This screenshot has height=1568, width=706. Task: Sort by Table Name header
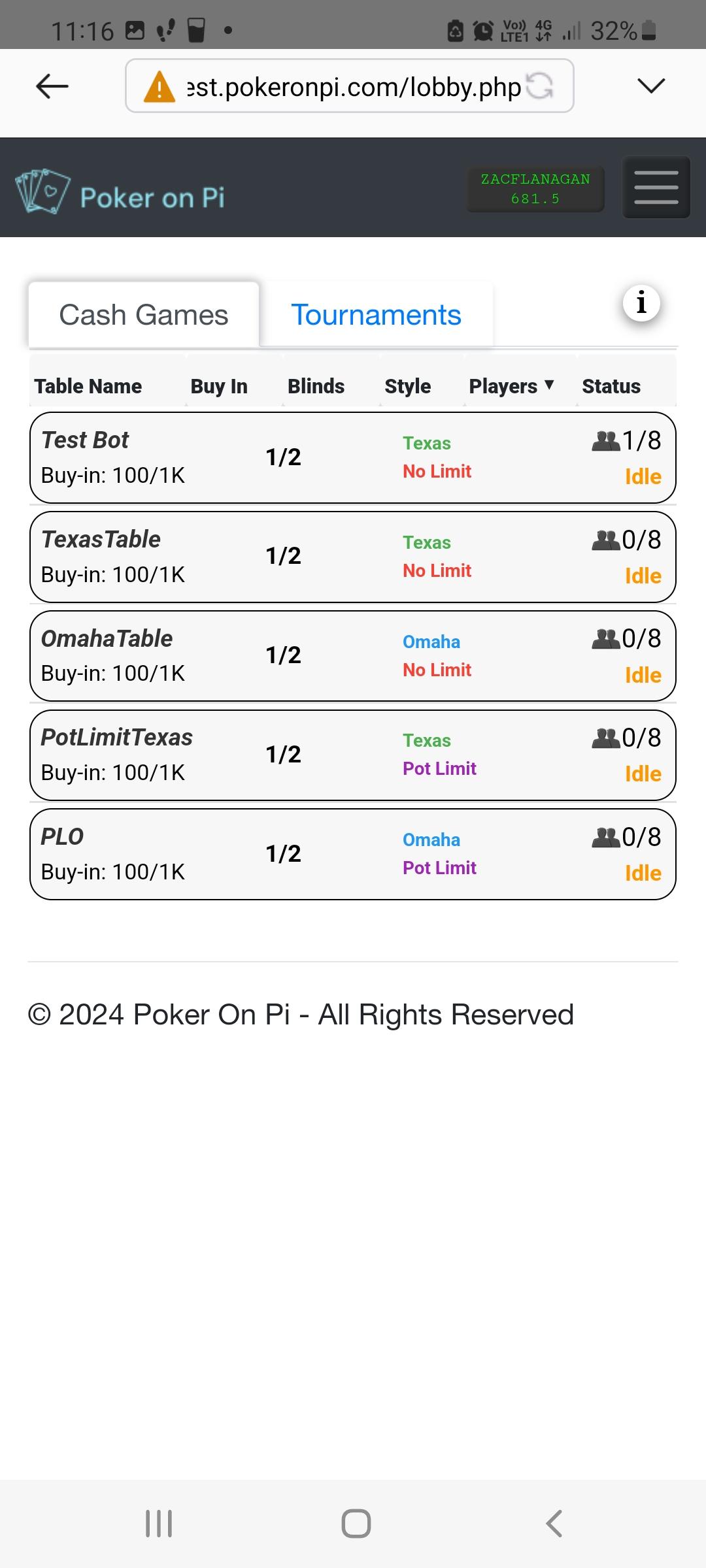[x=88, y=386]
